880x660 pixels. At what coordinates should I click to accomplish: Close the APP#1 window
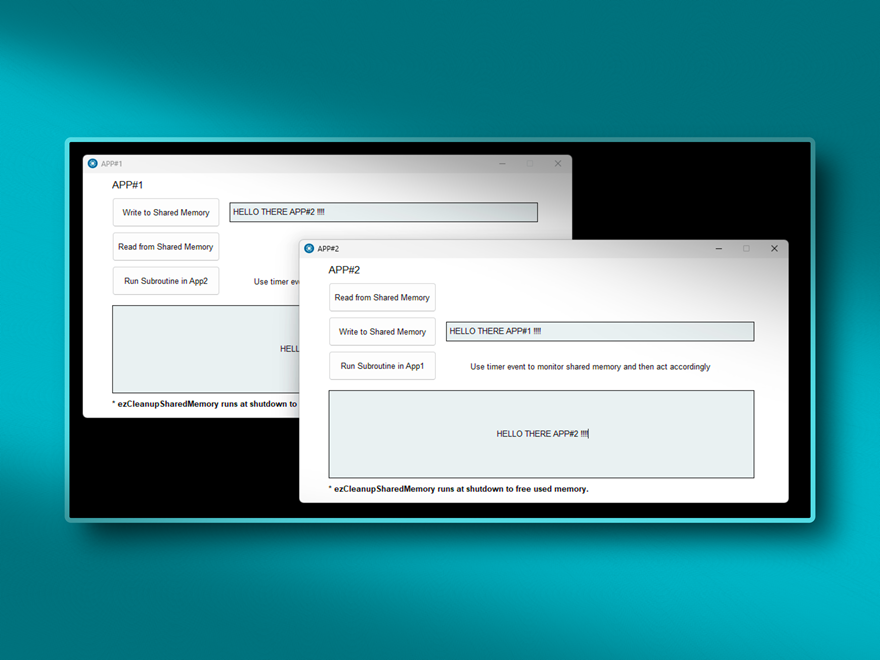(558, 164)
